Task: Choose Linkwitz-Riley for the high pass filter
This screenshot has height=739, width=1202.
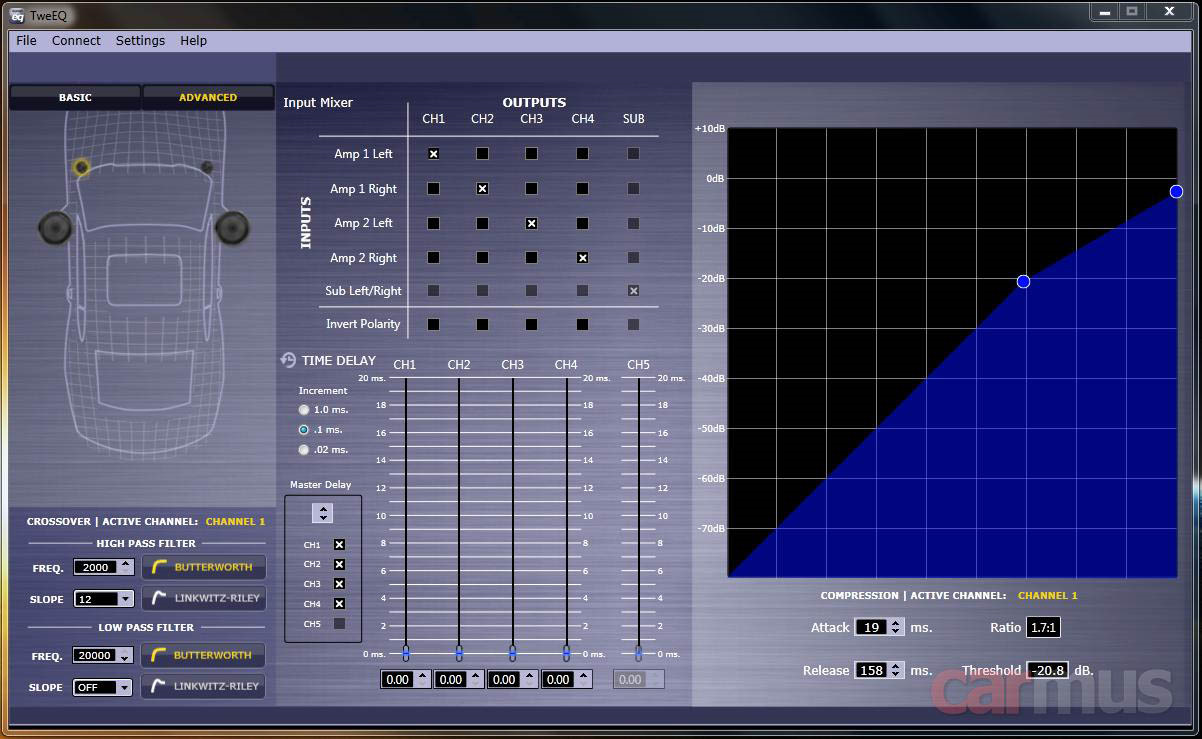Action: (x=204, y=598)
